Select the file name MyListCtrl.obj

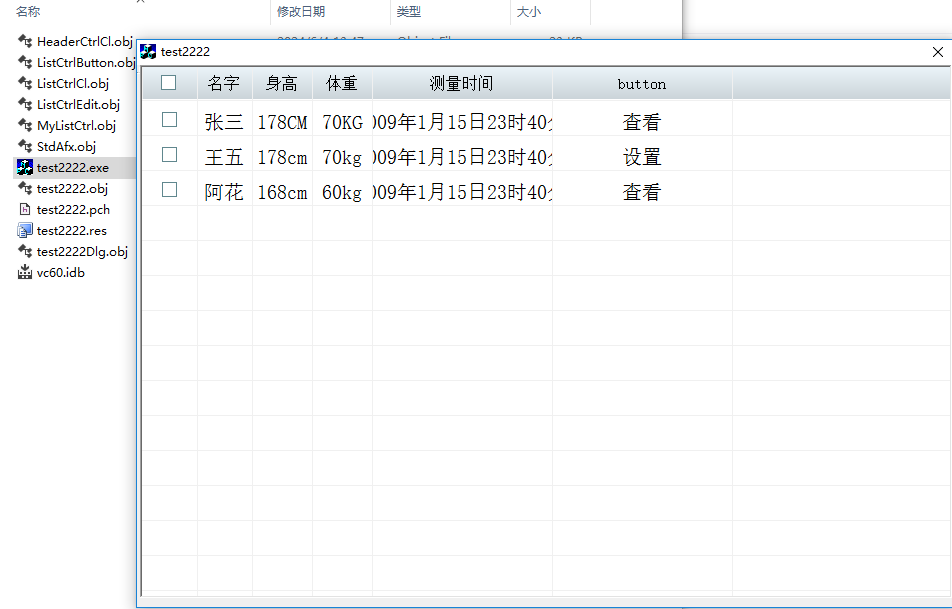(76, 125)
